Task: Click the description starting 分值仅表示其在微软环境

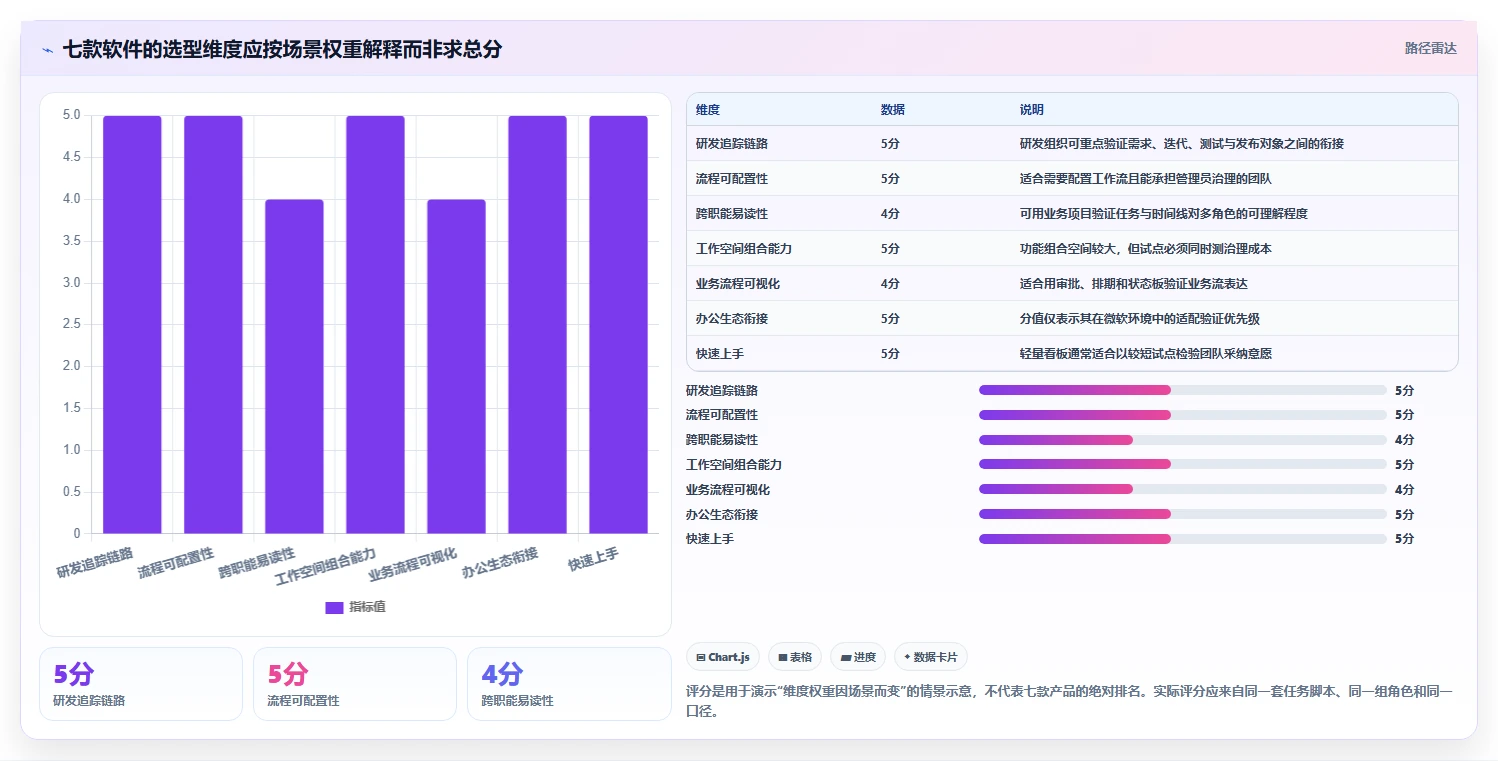Action: point(1140,319)
